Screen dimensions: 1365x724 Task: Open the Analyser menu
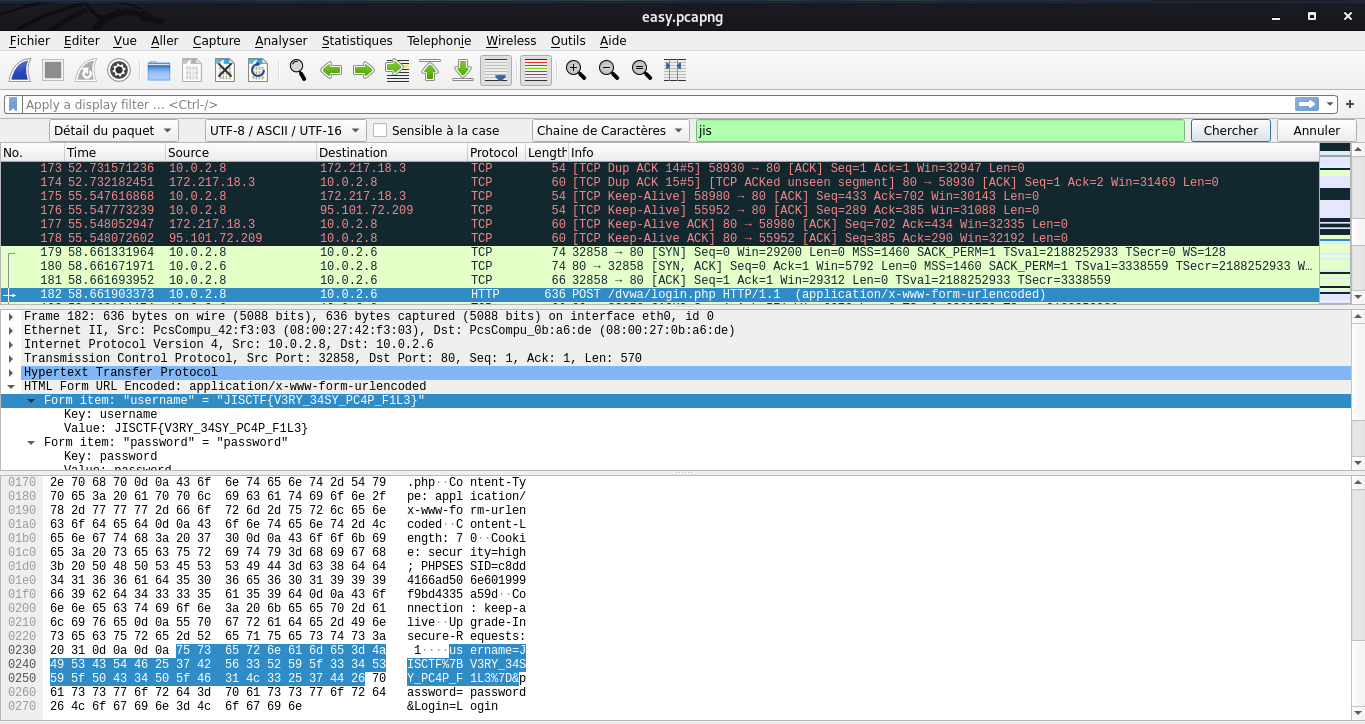coord(281,40)
